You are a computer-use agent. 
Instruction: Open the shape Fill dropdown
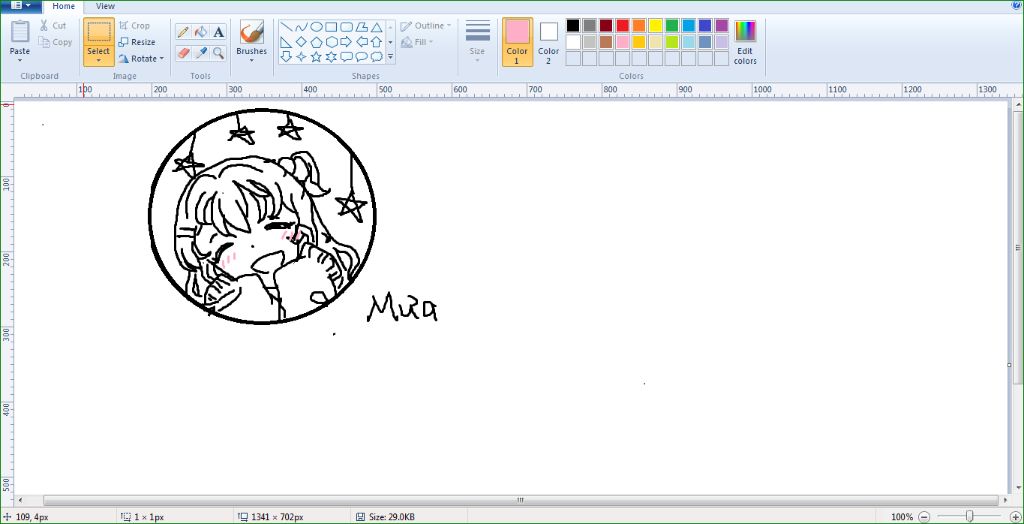(417, 42)
